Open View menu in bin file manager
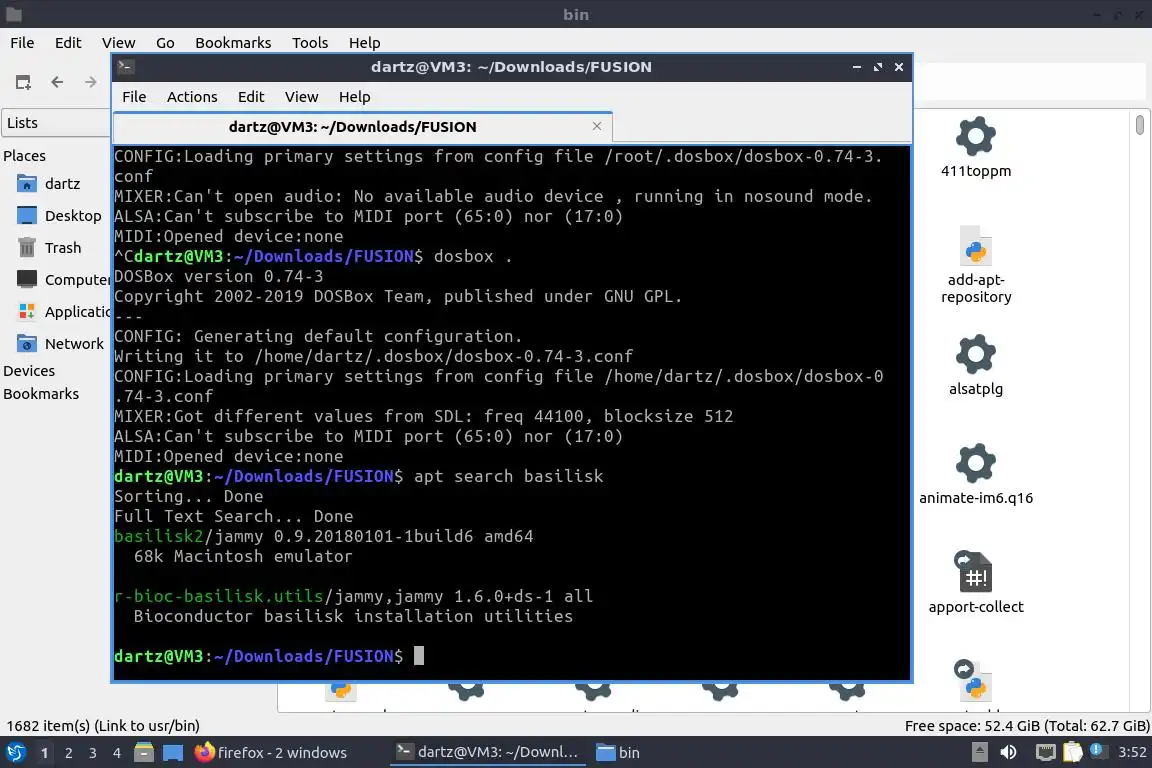Image resolution: width=1152 pixels, height=768 pixels. [118, 43]
